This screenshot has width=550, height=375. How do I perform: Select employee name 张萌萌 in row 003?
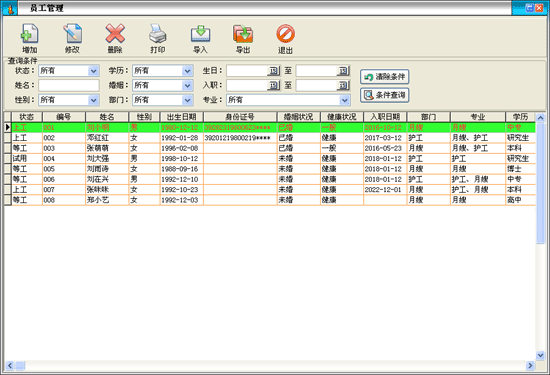click(x=98, y=148)
